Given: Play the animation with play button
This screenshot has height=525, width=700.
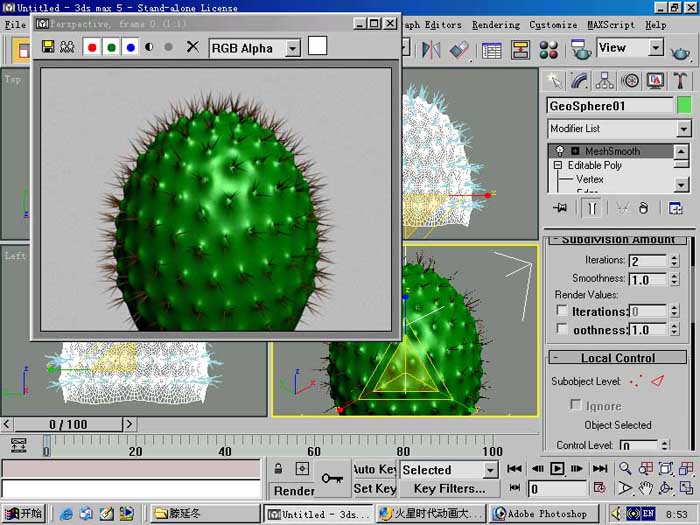Looking at the screenshot, I should 557,468.
